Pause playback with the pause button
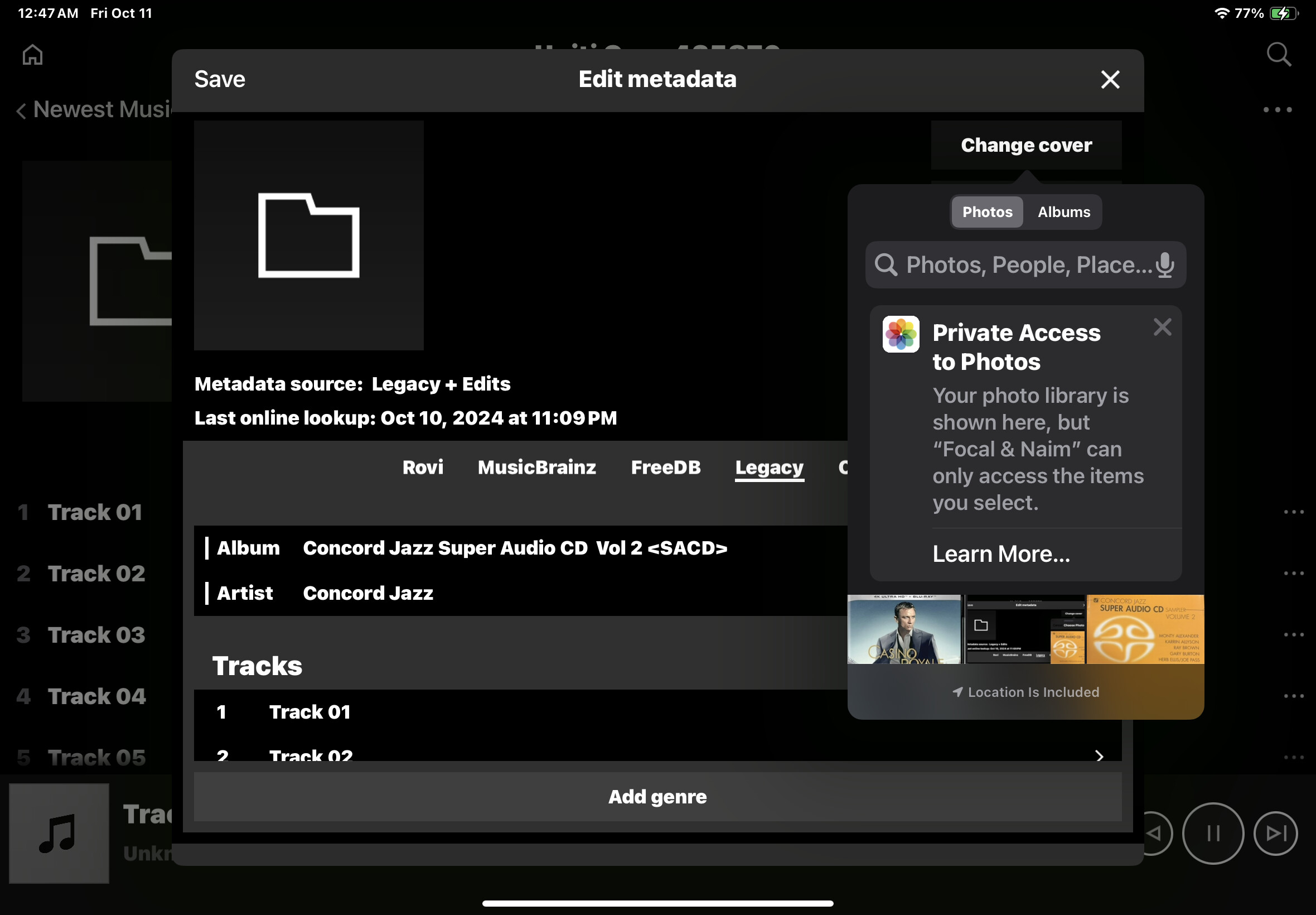 click(x=1212, y=833)
